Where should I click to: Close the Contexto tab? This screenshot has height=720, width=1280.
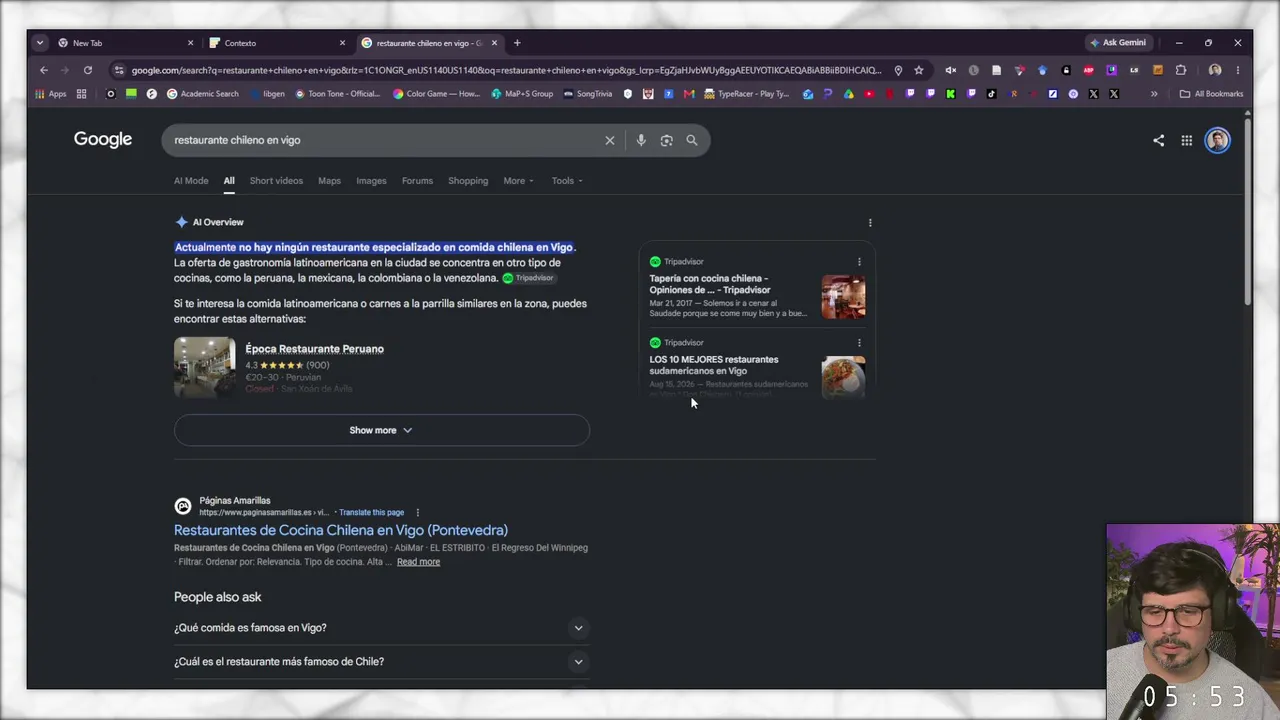pos(342,43)
